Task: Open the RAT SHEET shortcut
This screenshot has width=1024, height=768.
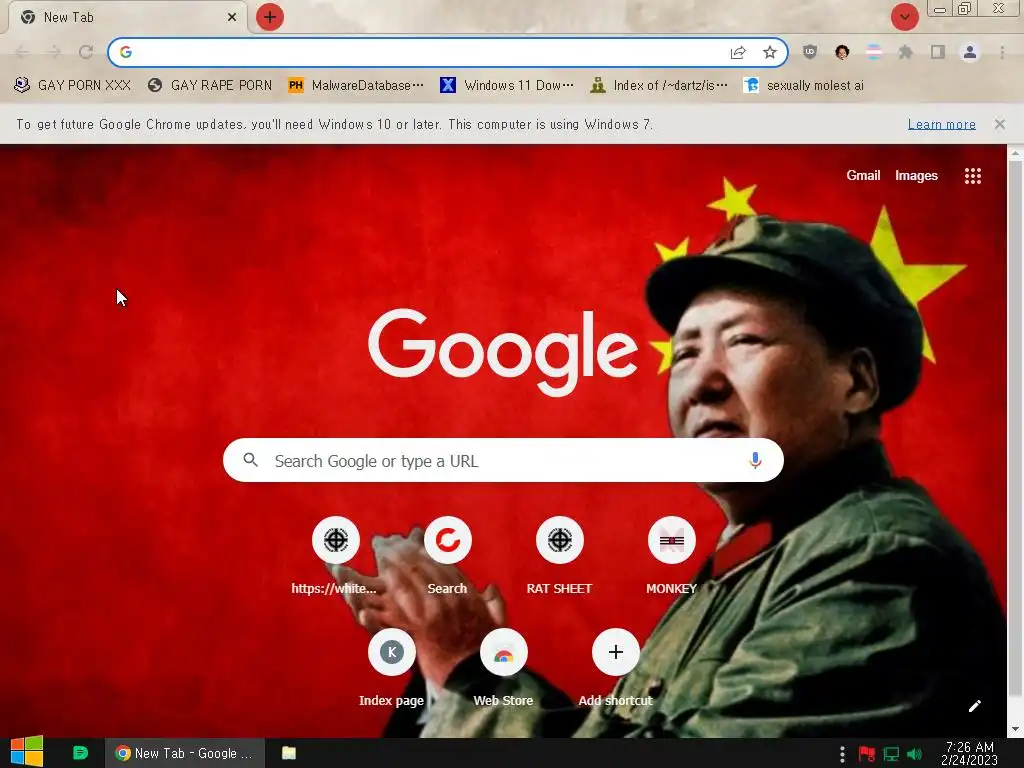Action: click(560, 555)
